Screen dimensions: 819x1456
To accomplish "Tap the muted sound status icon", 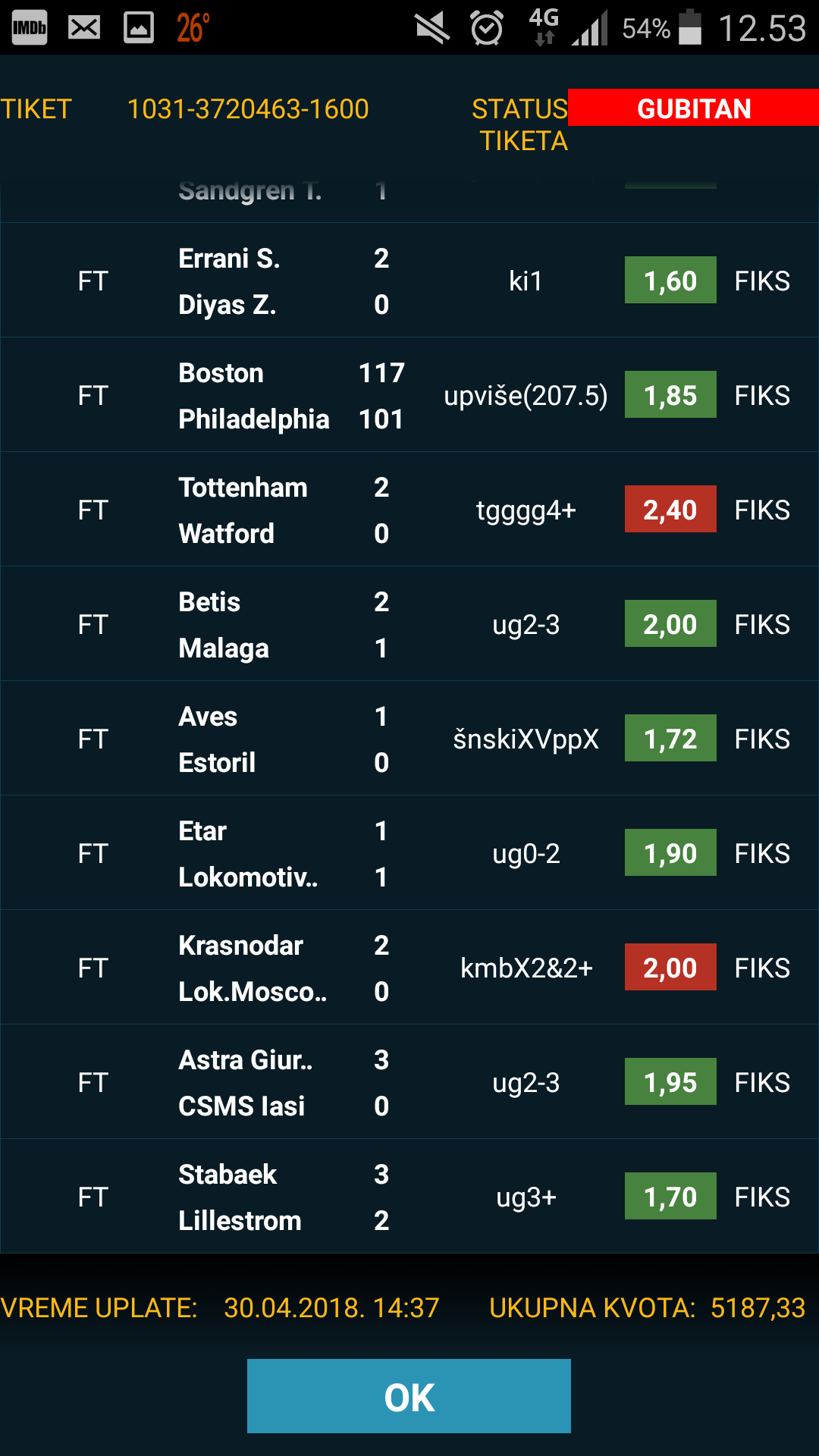I will pos(433,28).
